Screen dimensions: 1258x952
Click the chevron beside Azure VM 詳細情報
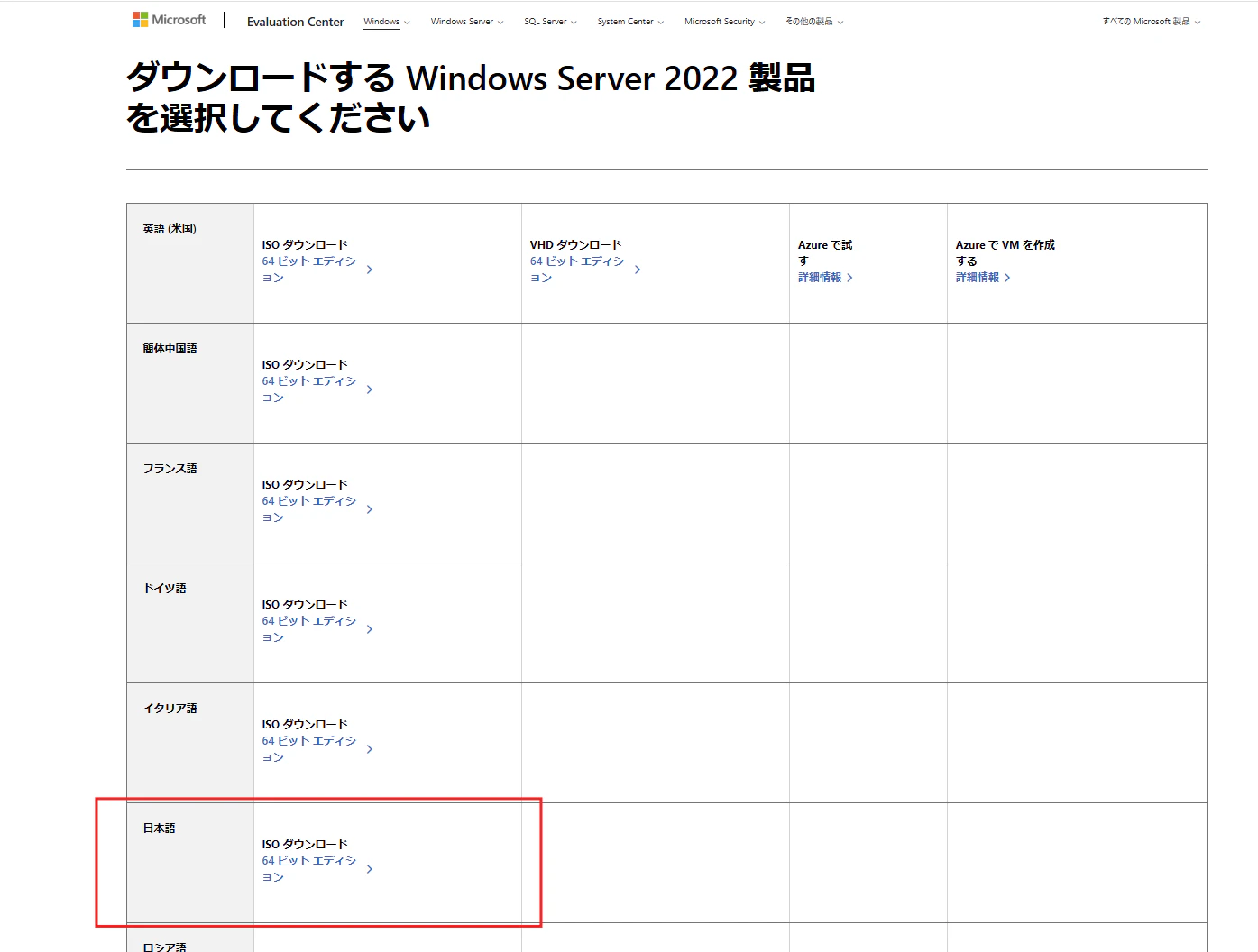click(1007, 278)
